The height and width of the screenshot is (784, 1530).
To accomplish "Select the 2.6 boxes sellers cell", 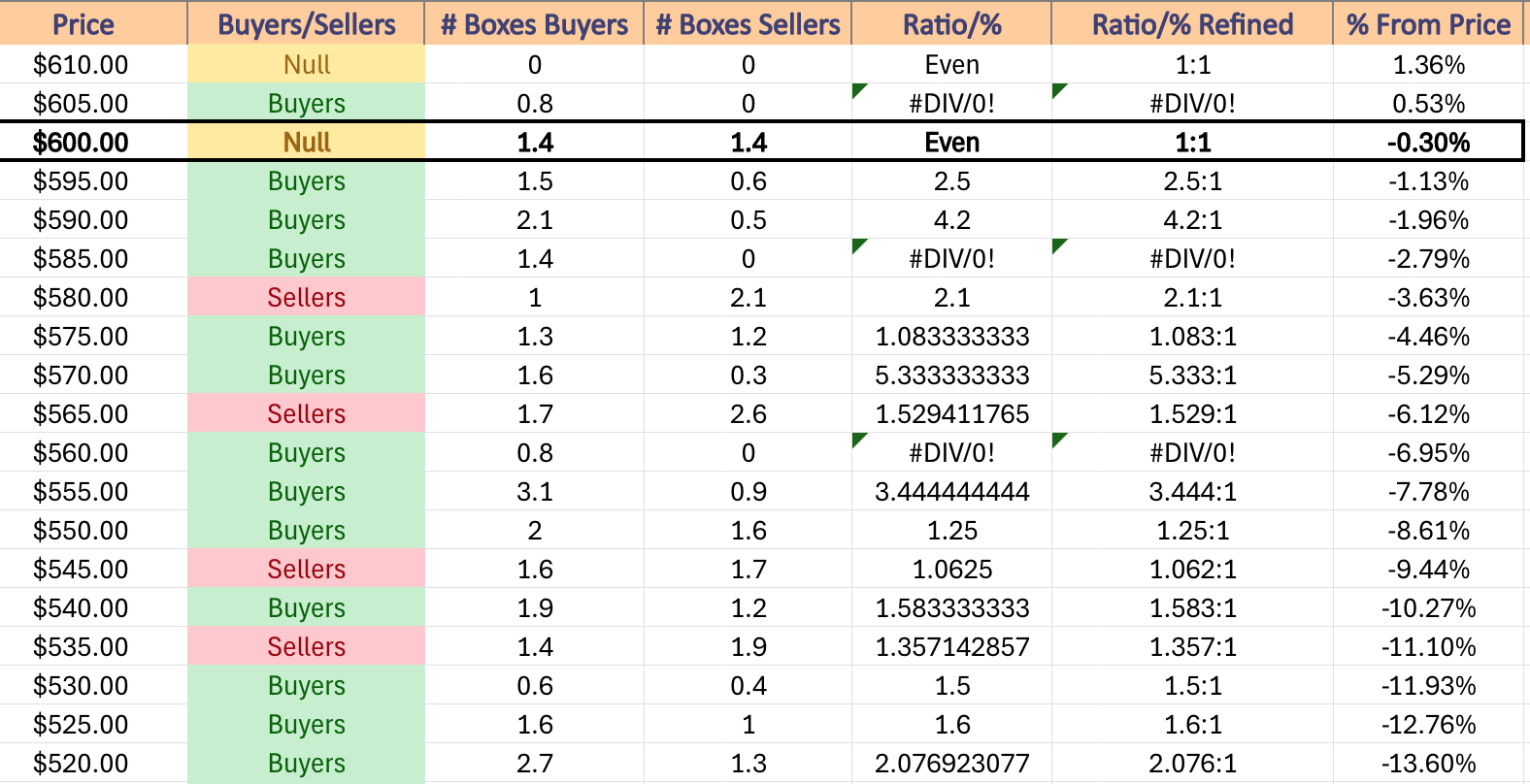I will click(748, 413).
